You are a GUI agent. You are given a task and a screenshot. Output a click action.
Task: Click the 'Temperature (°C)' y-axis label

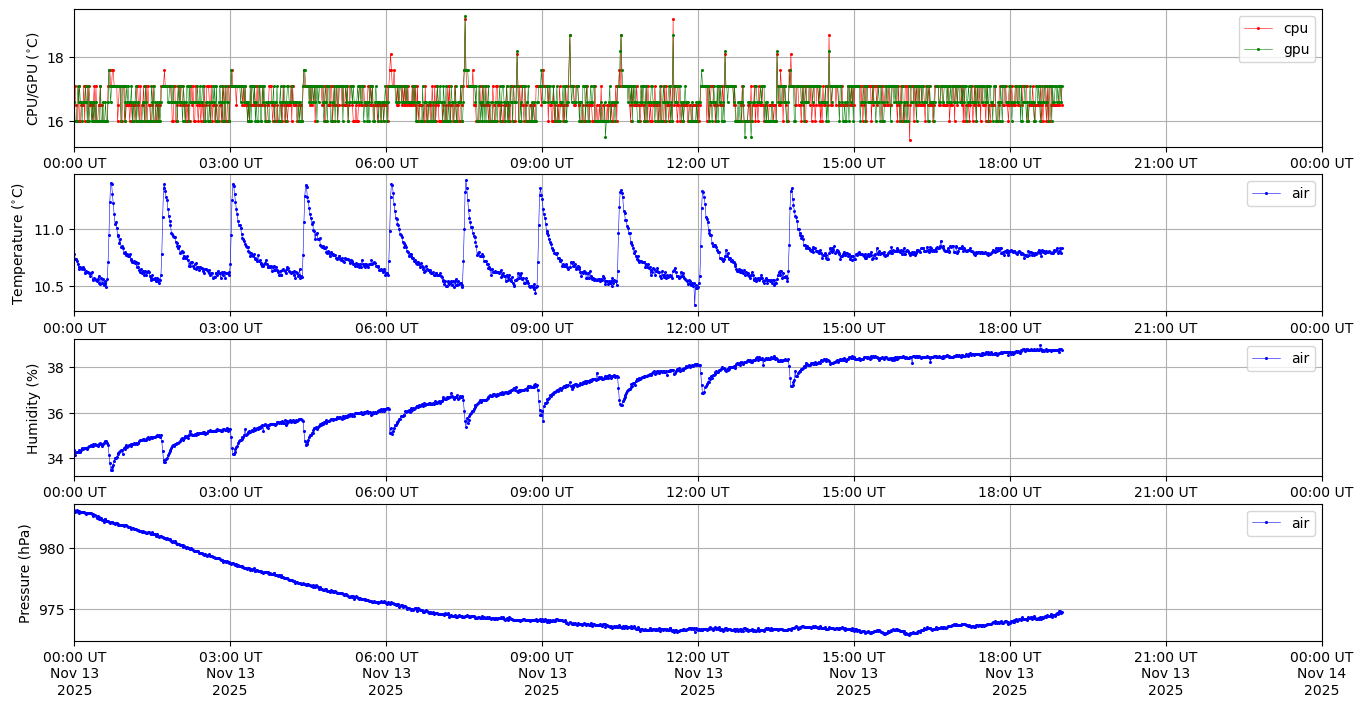click(17, 243)
